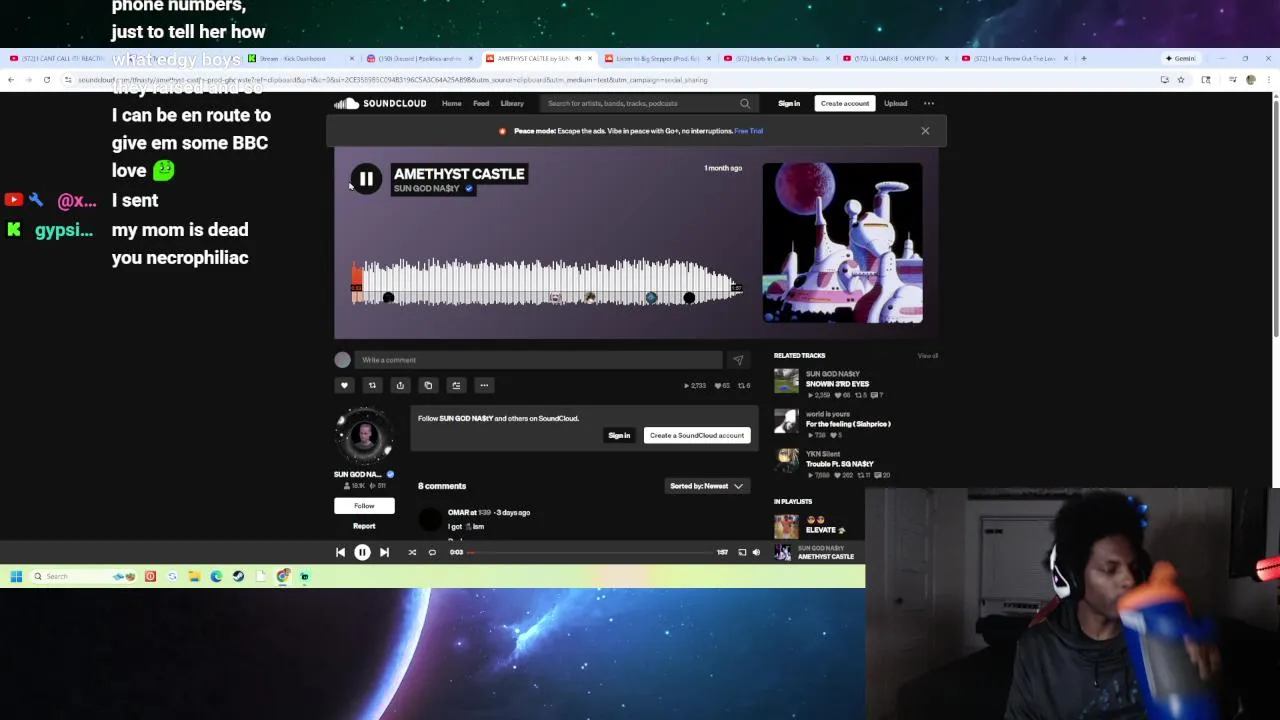Click Create account in the top navigation bar
This screenshot has width=1280, height=720.
(x=845, y=103)
